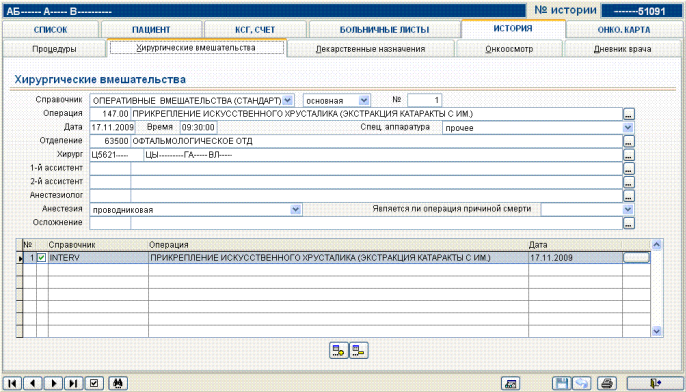Open lookup for Хирург field
This screenshot has width=686, height=392.
tap(629, 155)
